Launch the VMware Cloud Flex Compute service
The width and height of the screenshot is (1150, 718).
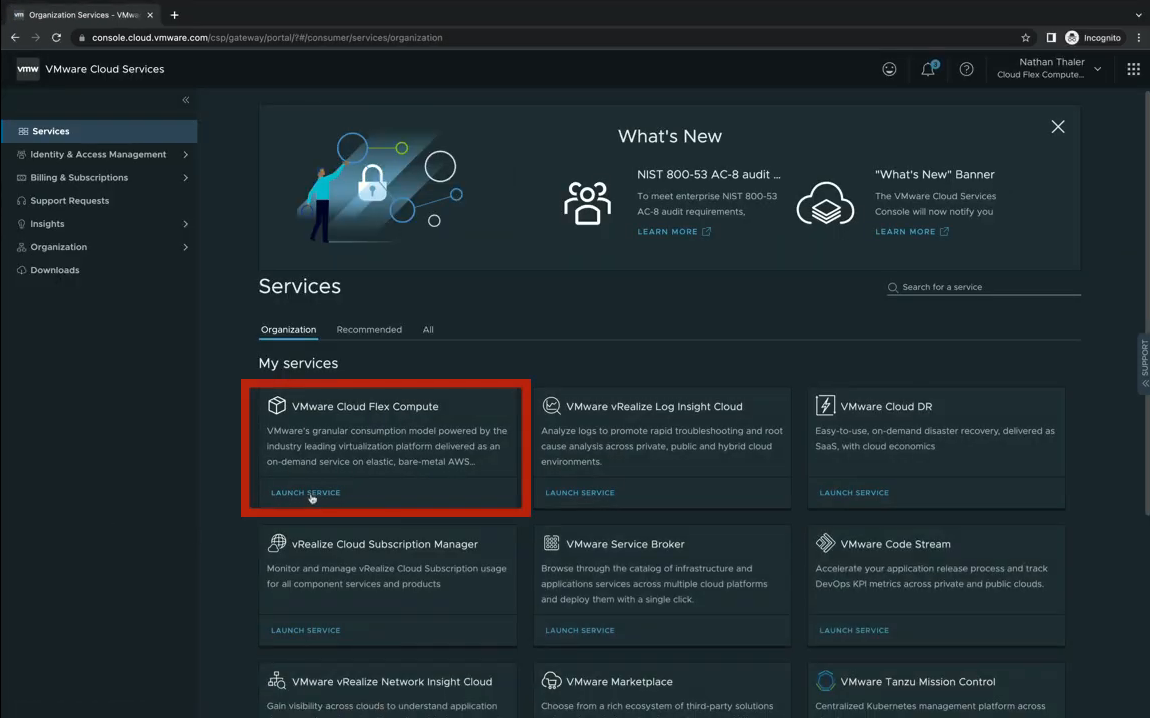coord(305,493)
